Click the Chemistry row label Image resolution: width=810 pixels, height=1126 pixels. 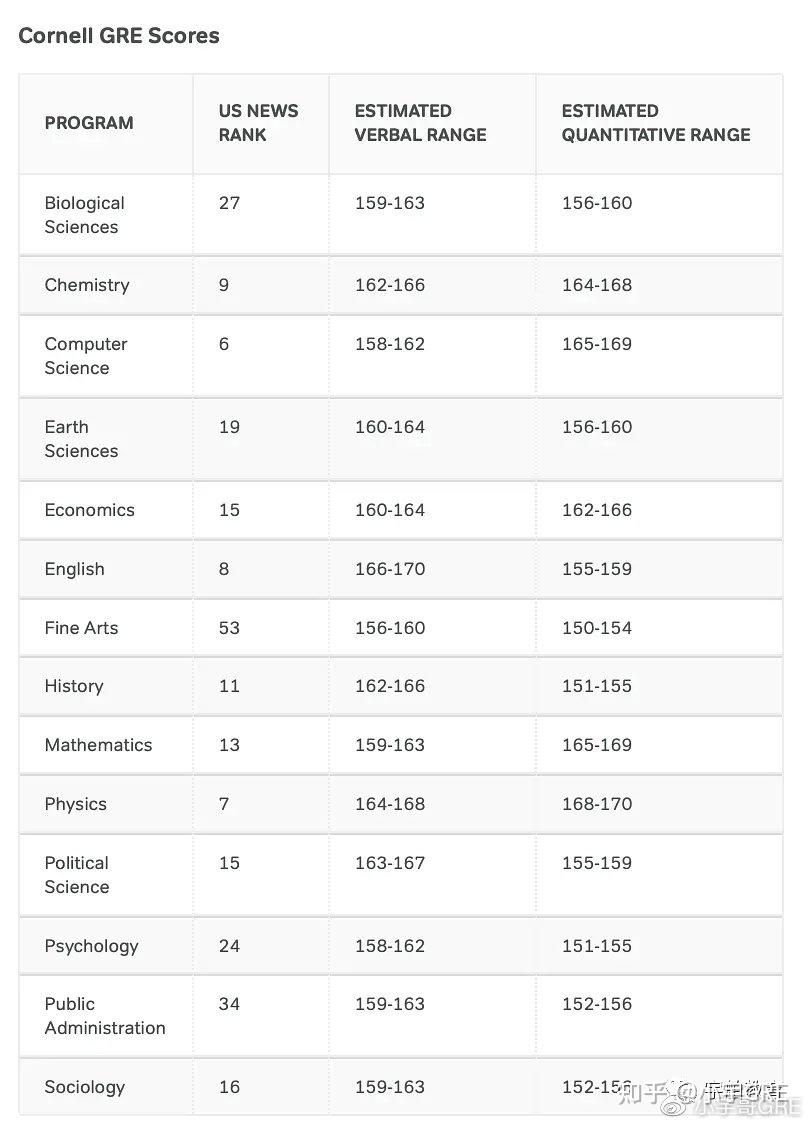coord(87,285)
